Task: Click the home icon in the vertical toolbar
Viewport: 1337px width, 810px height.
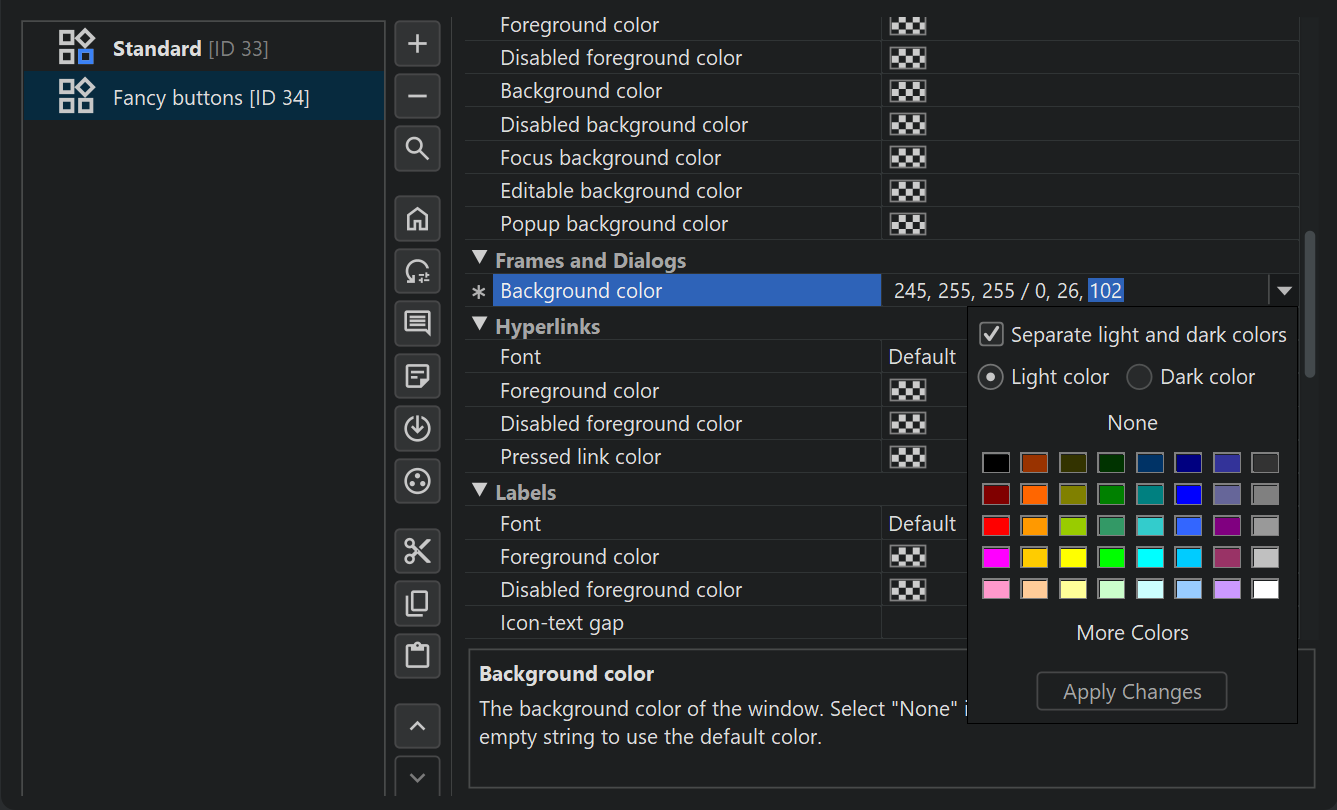Action: 418,218
